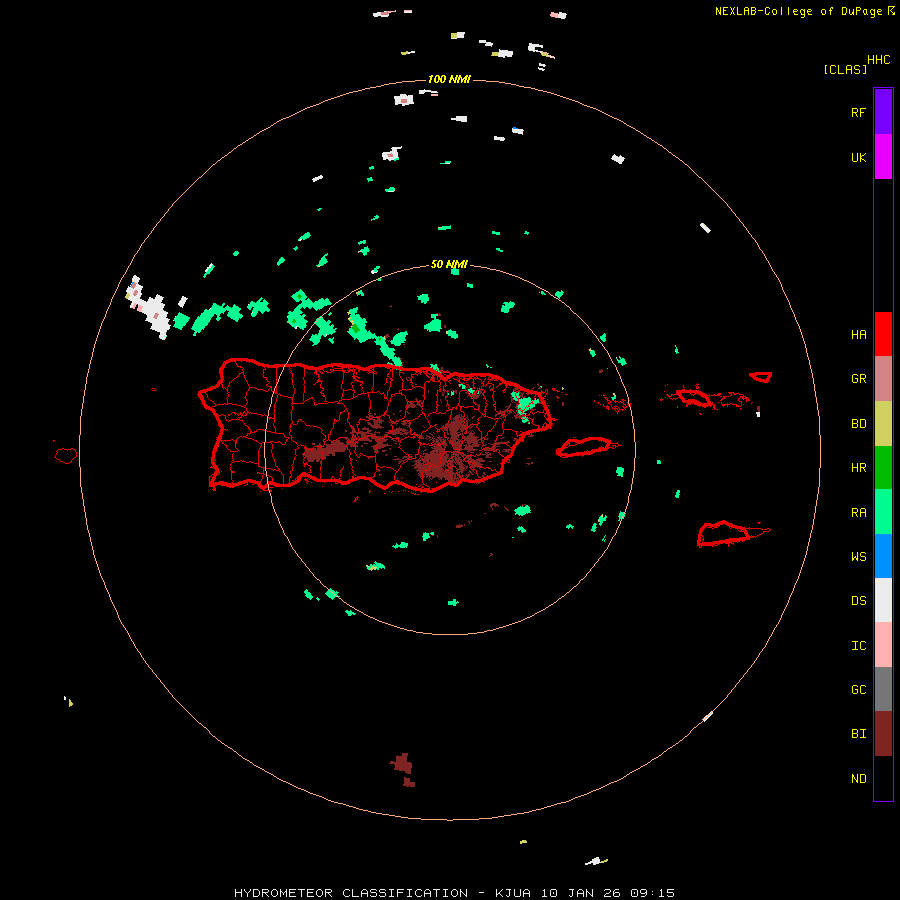The image size is (900, 900).
Task: Click the HA red legend swatch
Action: tap(883, 334)
